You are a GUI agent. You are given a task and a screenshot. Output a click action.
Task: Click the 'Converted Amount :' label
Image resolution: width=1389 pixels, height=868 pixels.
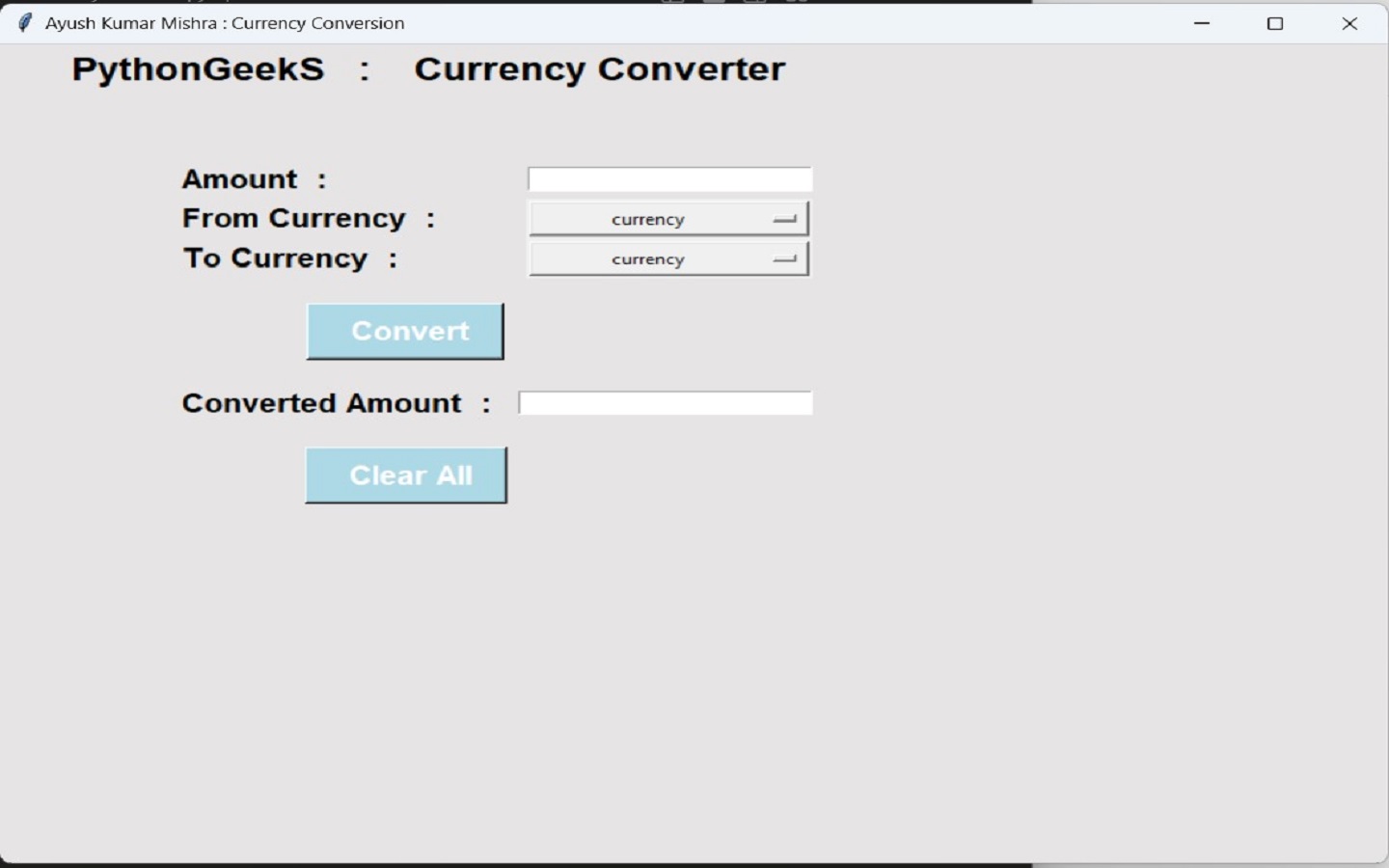(337, 403)
